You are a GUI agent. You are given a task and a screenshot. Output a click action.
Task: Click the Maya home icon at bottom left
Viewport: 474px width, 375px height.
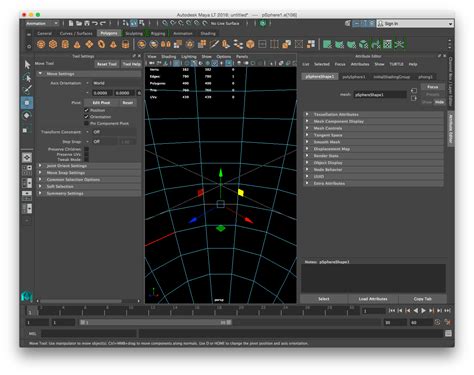coord(27,296)
